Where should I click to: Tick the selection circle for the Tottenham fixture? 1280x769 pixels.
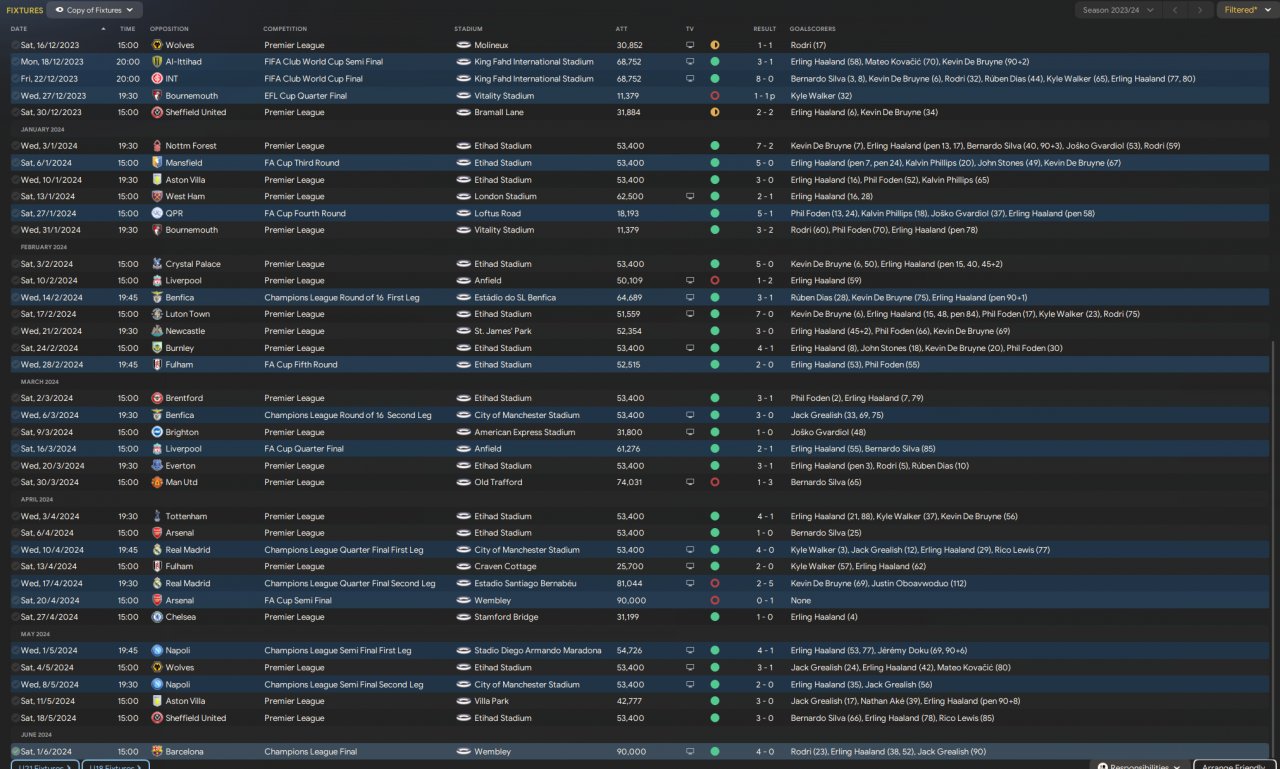point(15,516)
